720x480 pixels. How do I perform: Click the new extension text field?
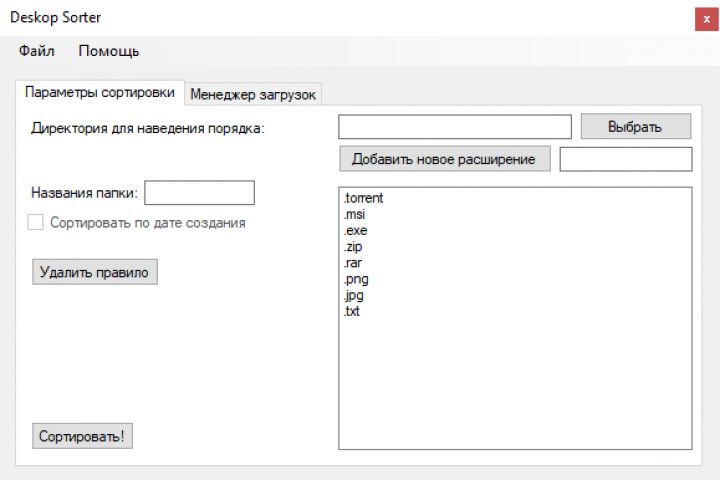tap(625, 159)
